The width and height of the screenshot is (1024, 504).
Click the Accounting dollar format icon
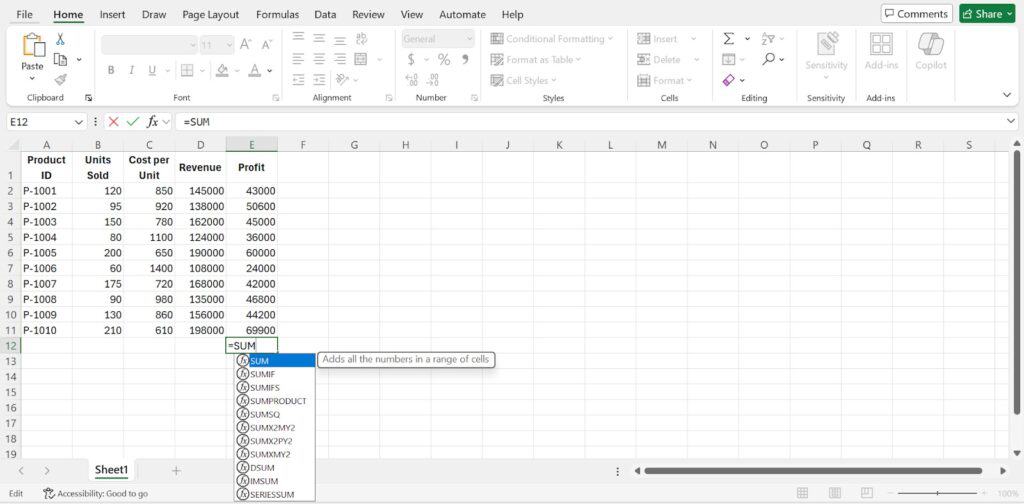coord(411,59)
